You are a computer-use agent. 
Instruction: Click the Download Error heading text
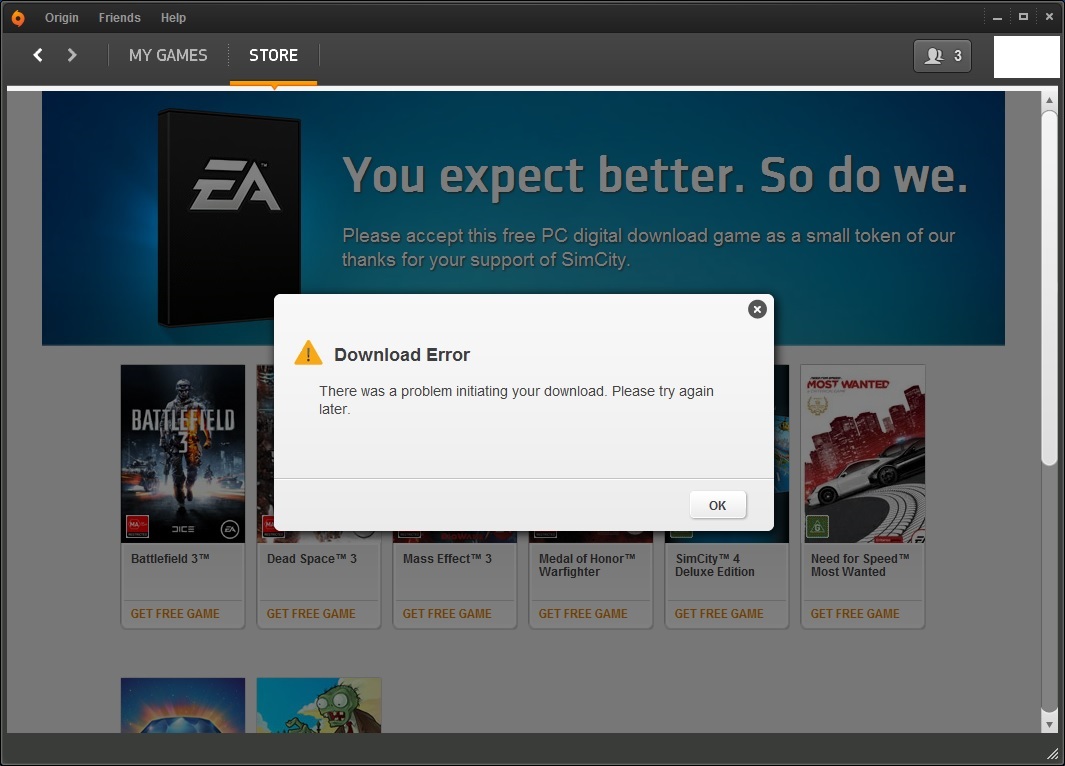(x=402, y=354)
